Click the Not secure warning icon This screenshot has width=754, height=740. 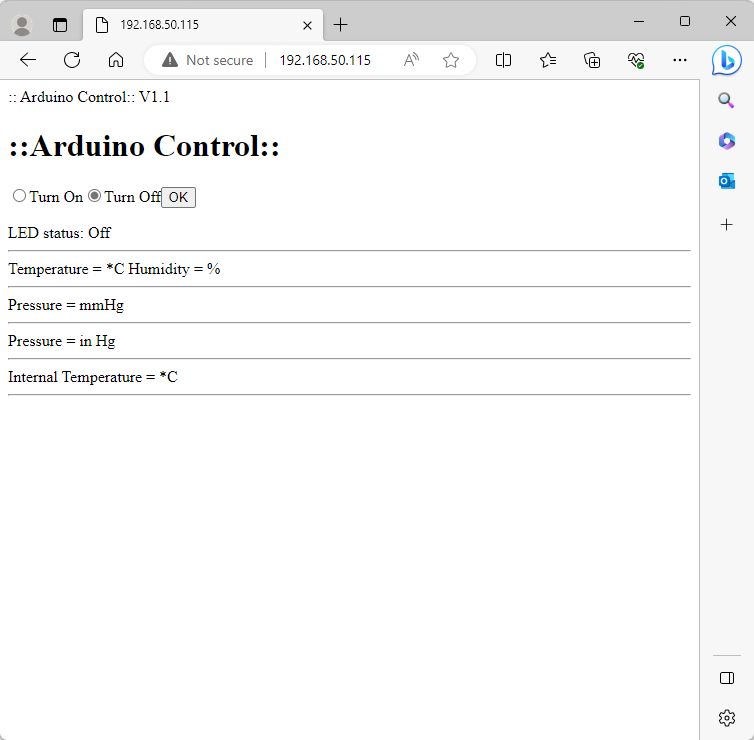click(x=170, y=60)
